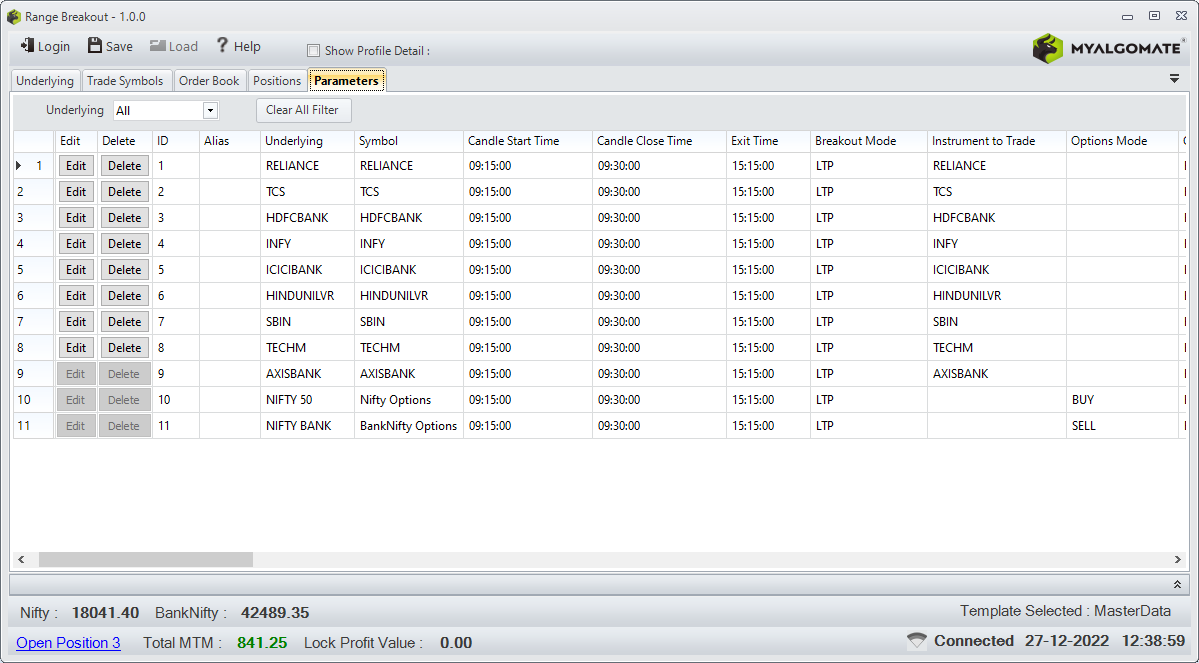This screenshot has width=1199, height=663.
Task: Click the MyAlgomate logo
Action: (1110, 48)
